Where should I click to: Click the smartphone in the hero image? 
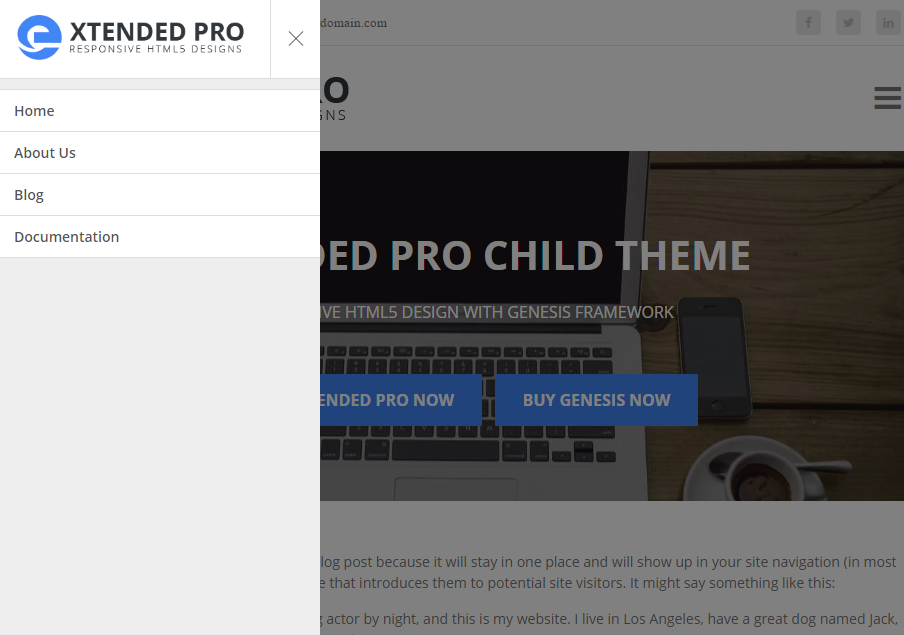point(714,356)
